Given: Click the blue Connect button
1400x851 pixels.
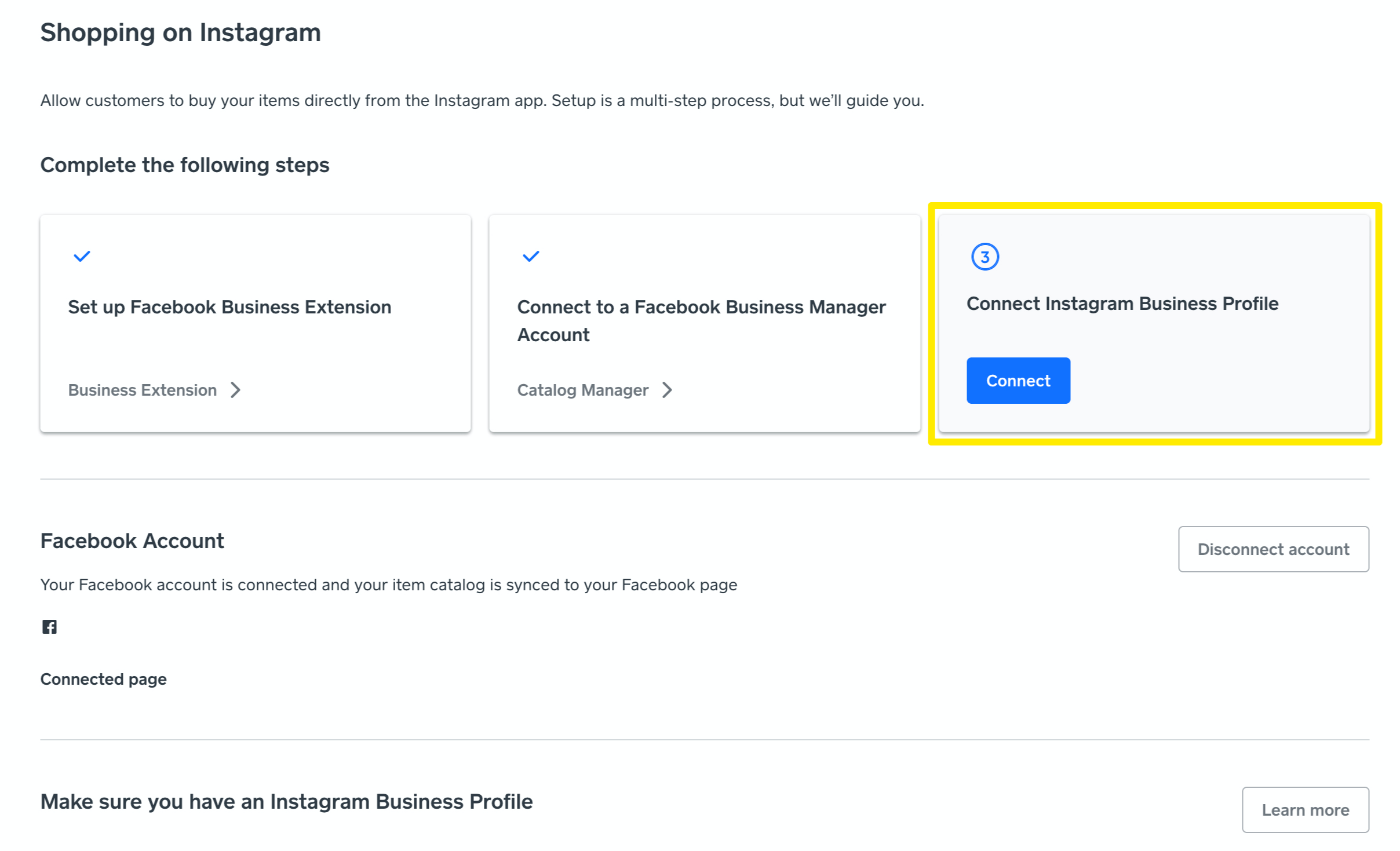Looking at the screenshot, I should (1018, 381).
